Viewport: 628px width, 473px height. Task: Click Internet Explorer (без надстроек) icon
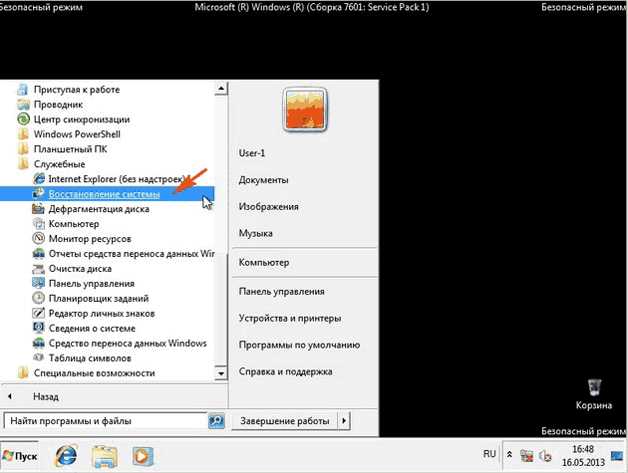click(x=38, y=179)
